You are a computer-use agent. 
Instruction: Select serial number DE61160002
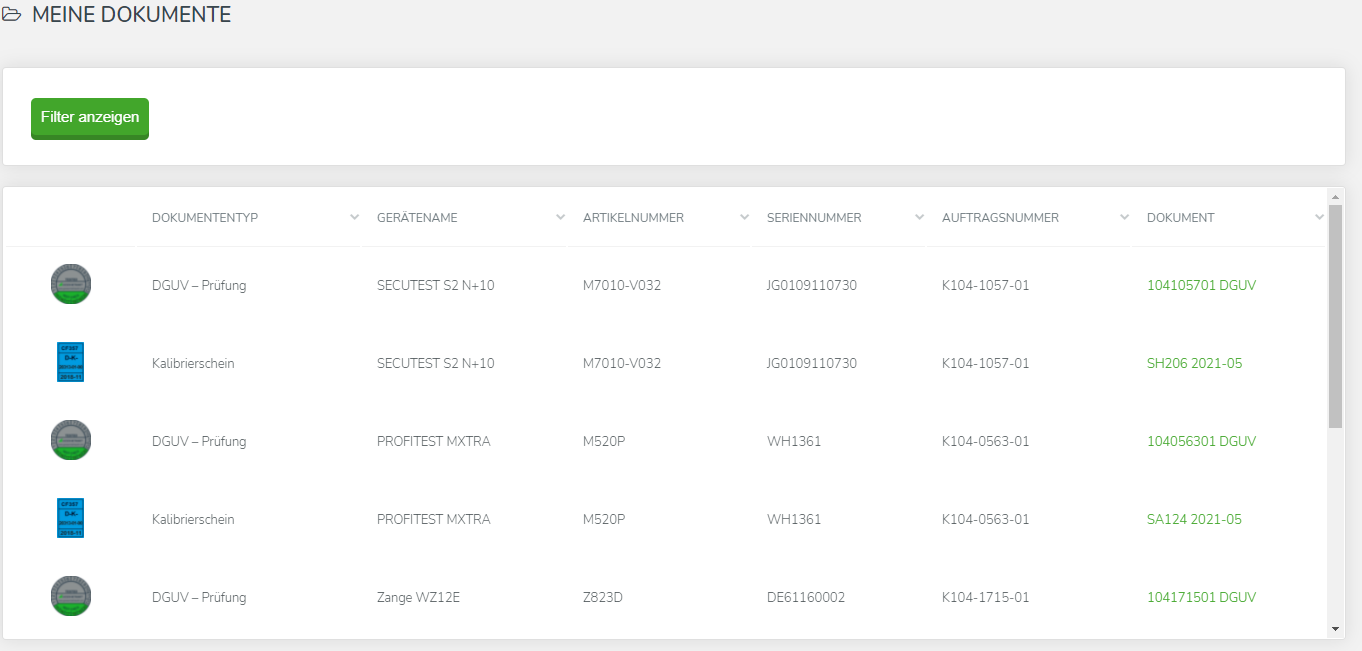point(806,597)
